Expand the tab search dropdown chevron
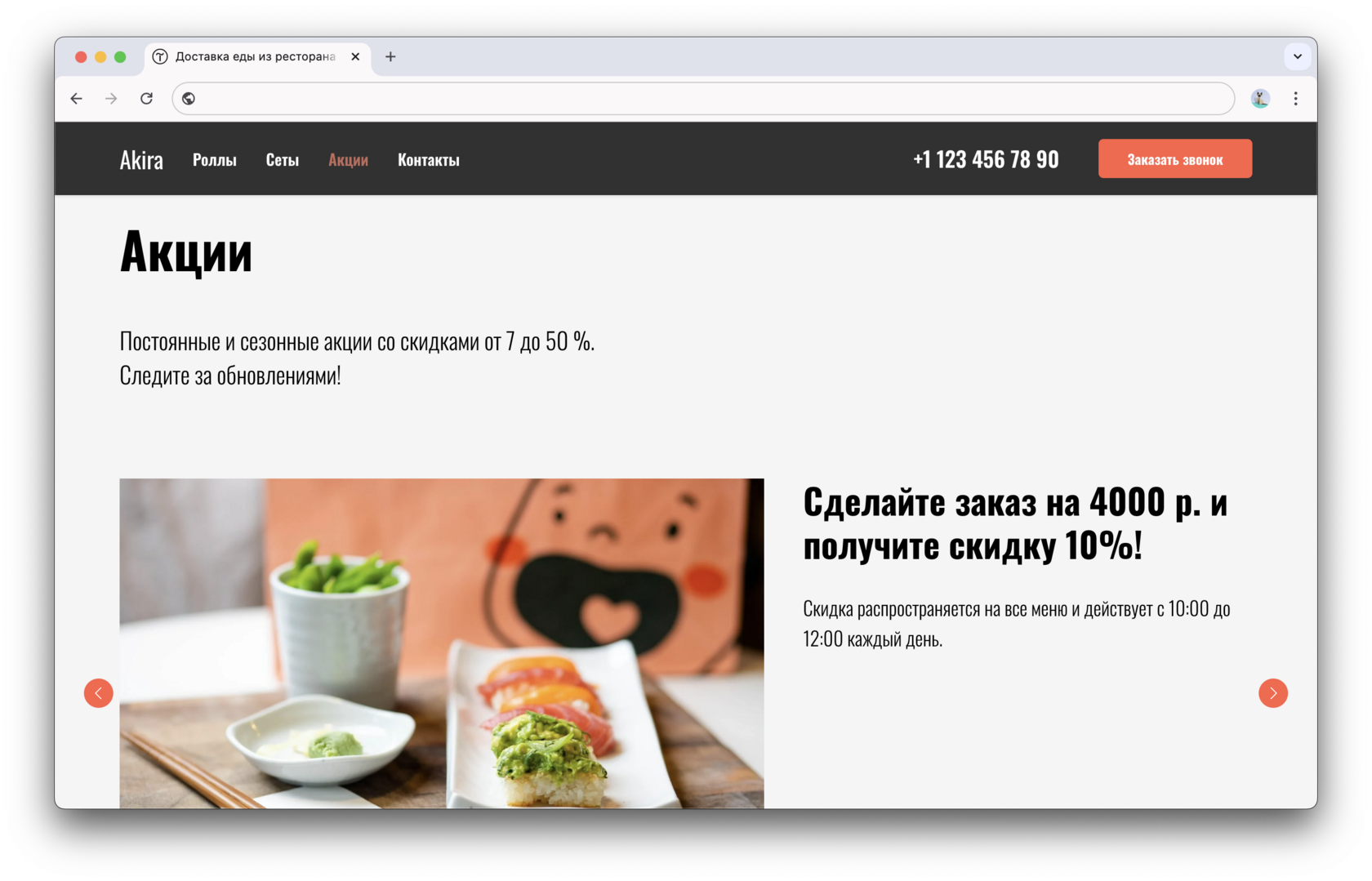This screenshot has width=1372, height=881. [x=1297, y=56]
